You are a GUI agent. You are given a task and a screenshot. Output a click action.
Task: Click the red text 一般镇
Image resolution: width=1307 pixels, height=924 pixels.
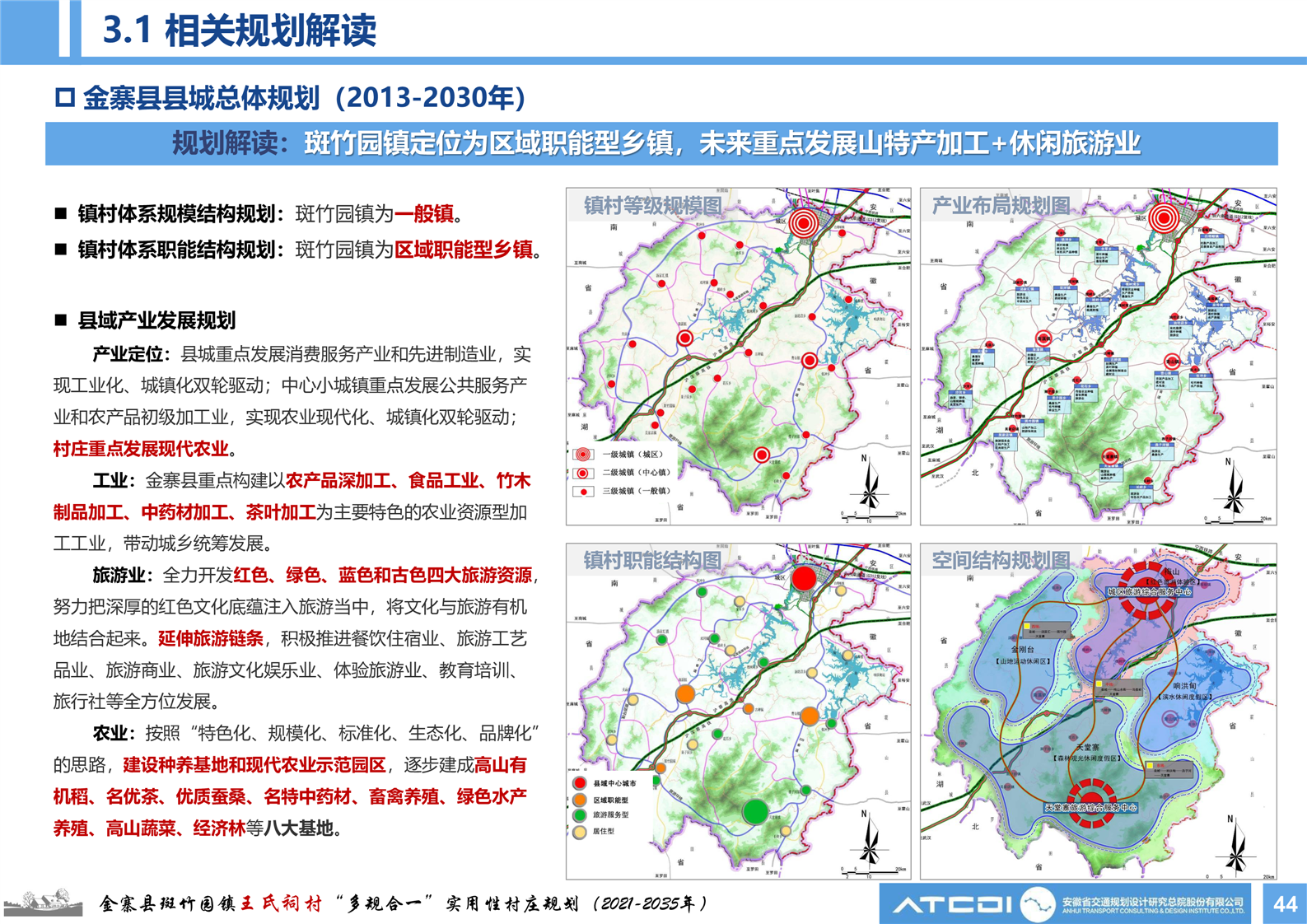click(x=424, y=214)
